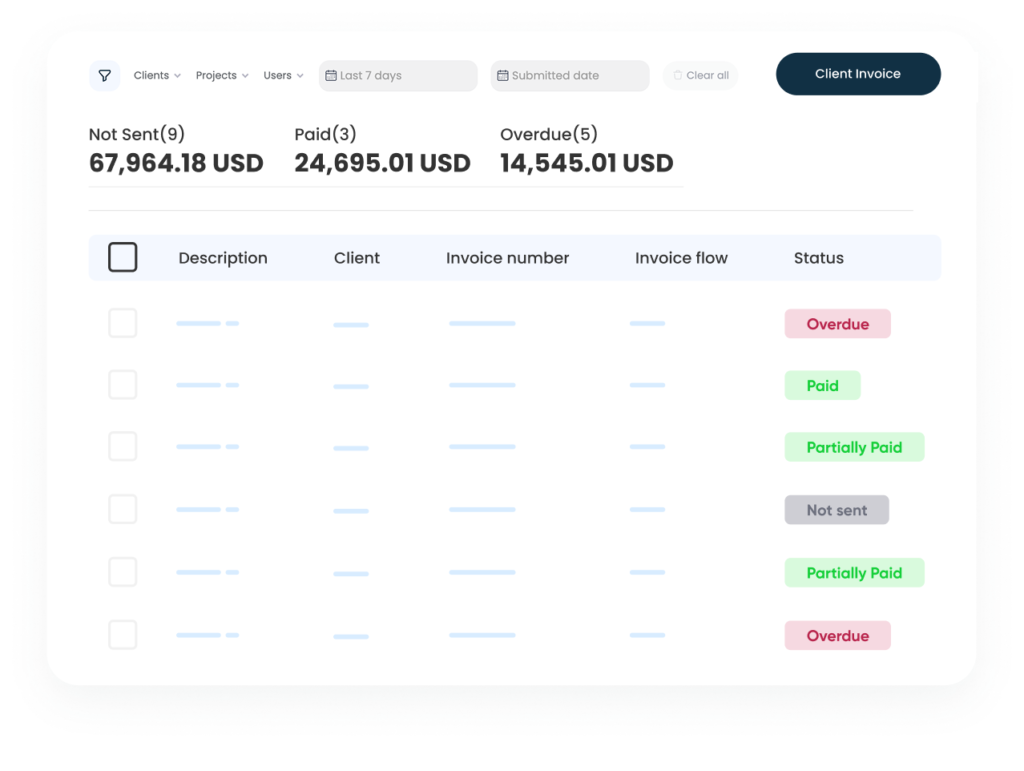
Task: Click the Submitted date input field
Action: (570, 76)
